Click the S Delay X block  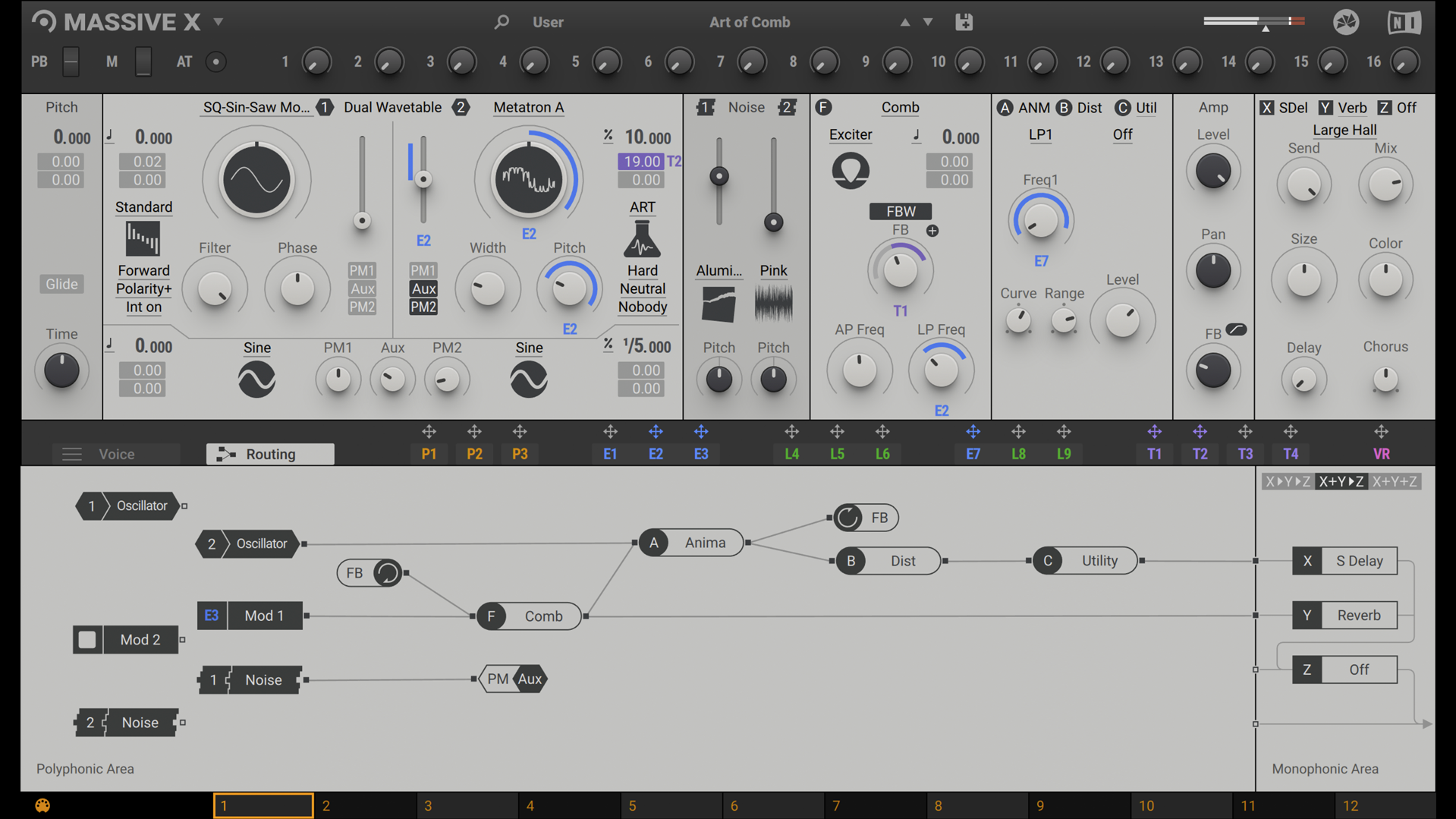point(1344,561)
